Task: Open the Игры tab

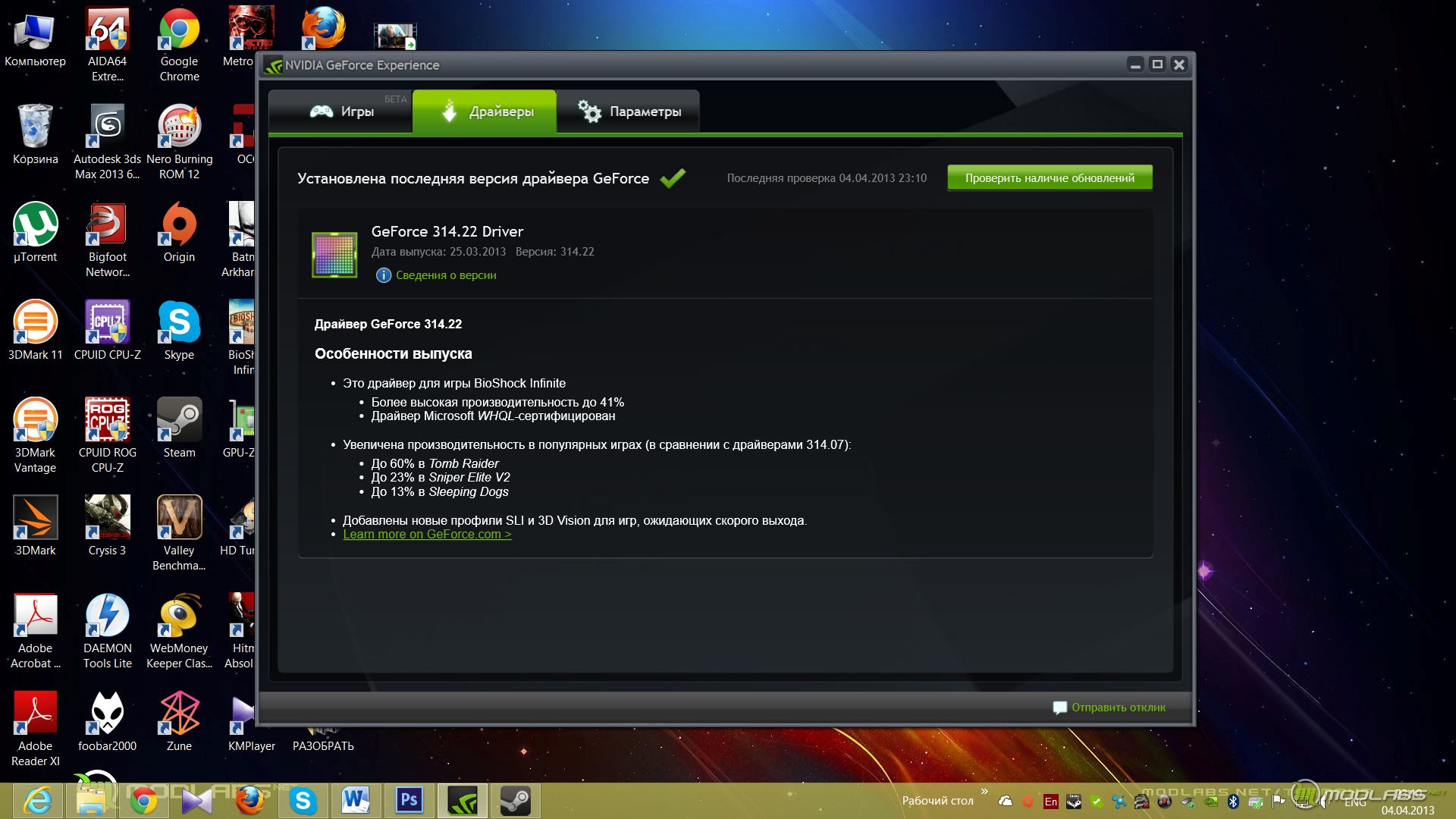Action: (340, 111)
